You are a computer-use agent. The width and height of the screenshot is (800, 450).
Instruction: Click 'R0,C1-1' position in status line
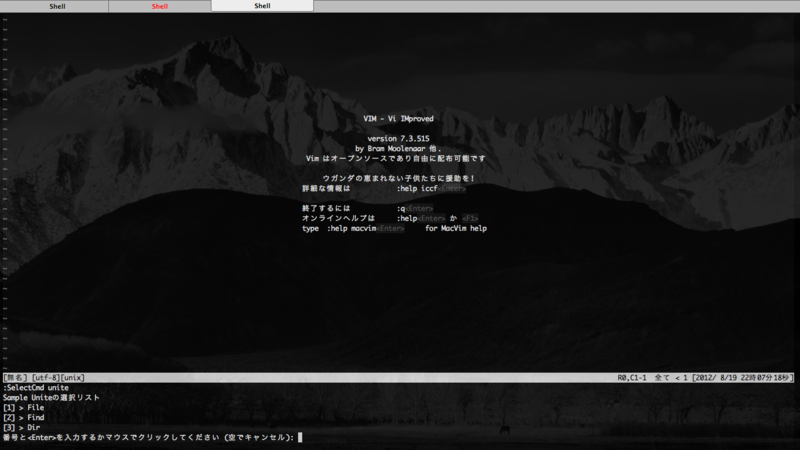coord(632,378)
